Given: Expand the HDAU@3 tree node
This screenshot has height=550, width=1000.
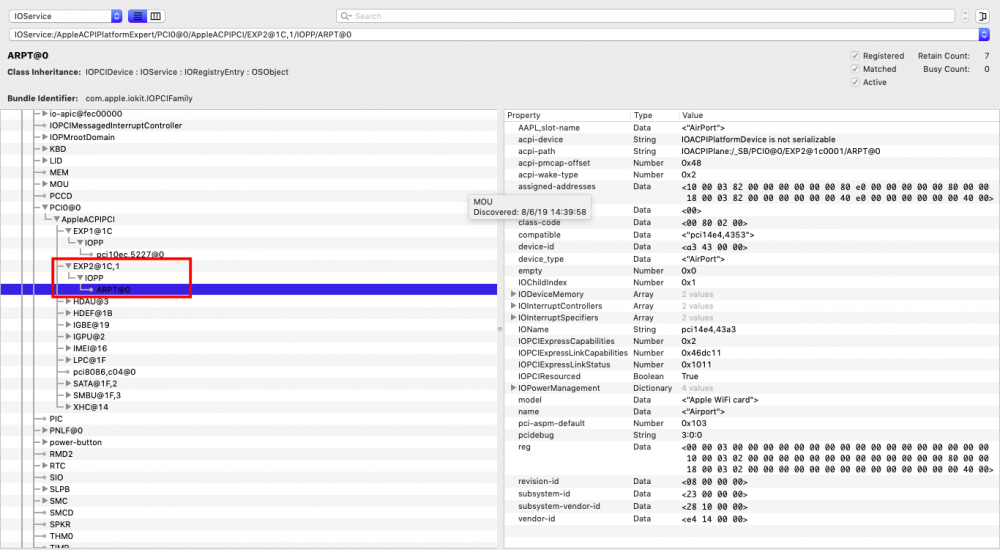Looking at the screenshot, I should point(67,301).
